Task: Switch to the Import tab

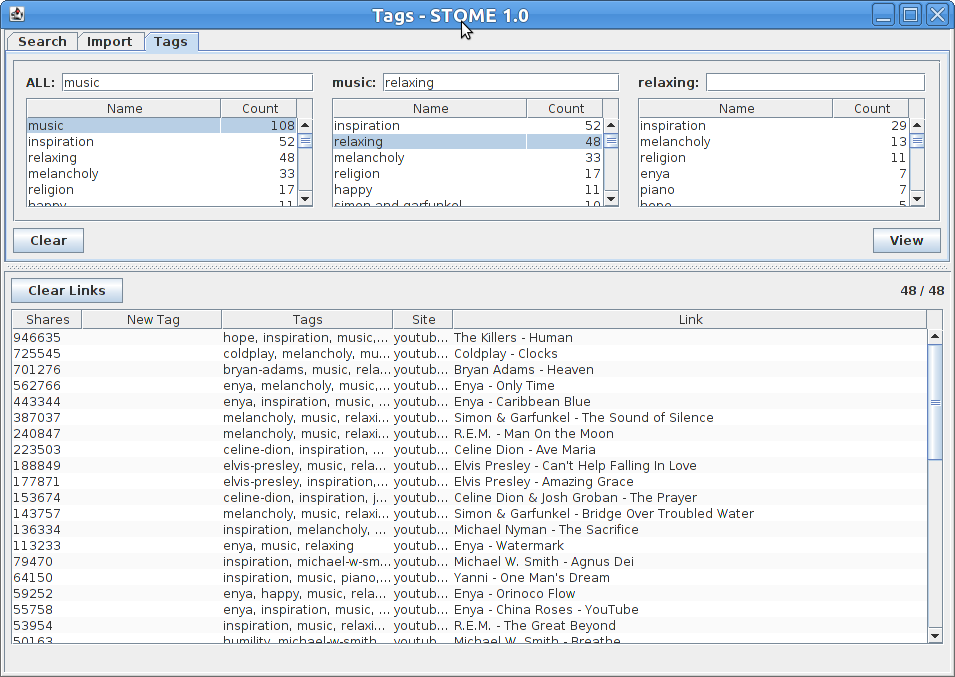Action: click(110, 41)
